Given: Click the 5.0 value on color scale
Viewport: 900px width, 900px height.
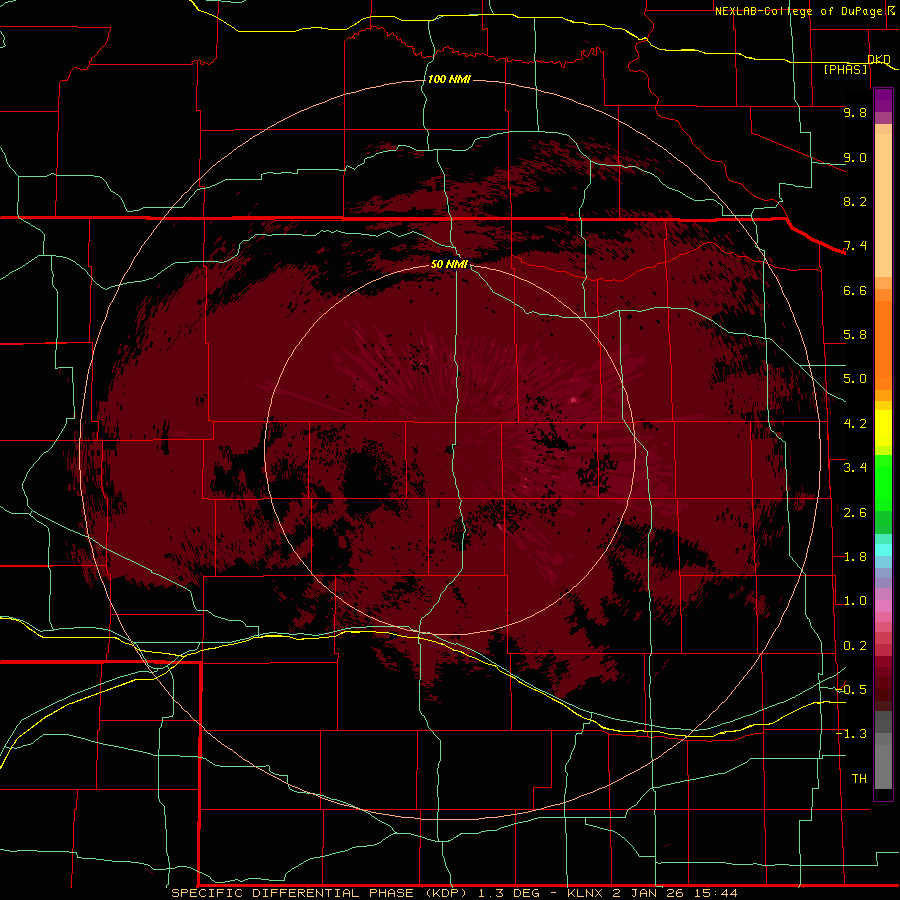Looking at the screenshot, I should click(x=855, y=379).
